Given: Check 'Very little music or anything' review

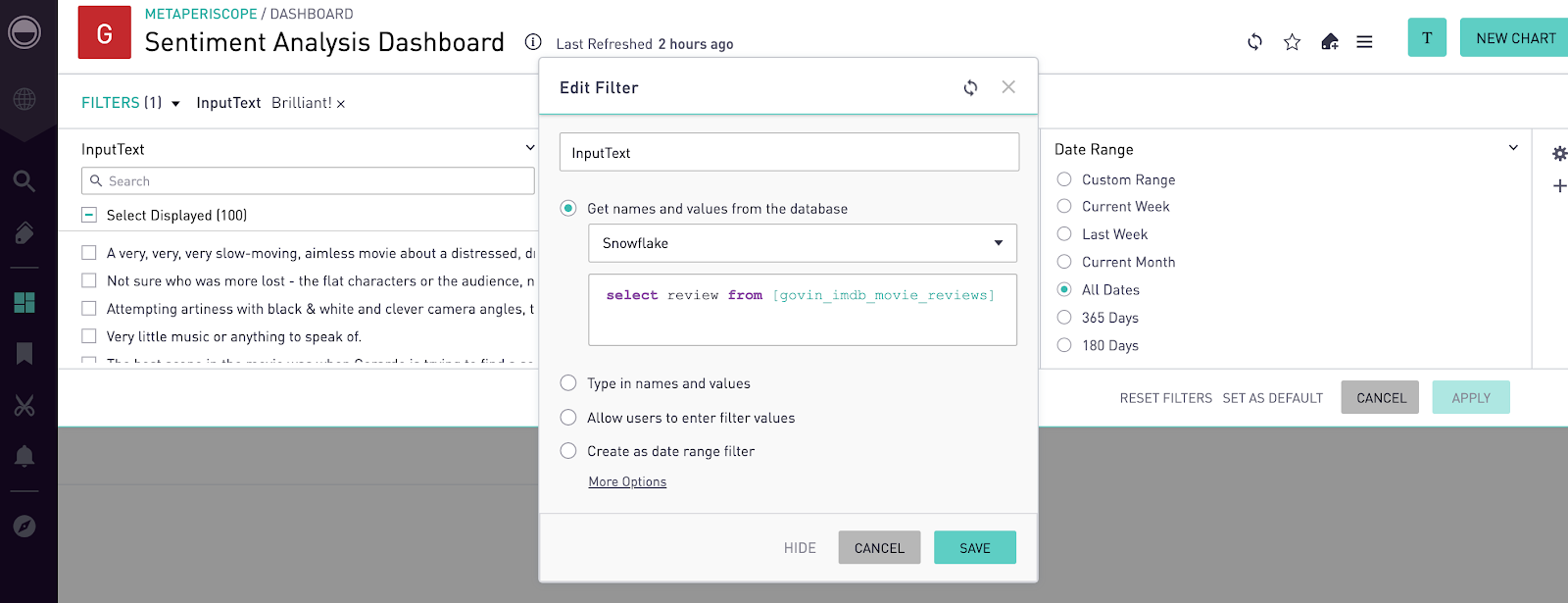Looking at the screenshot, I should coord(89,335).
